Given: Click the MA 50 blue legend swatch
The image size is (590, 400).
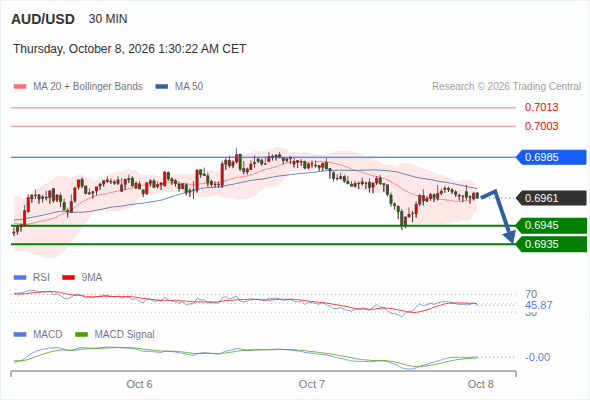Looking at the screenshot, I should (x=162, y=87).
